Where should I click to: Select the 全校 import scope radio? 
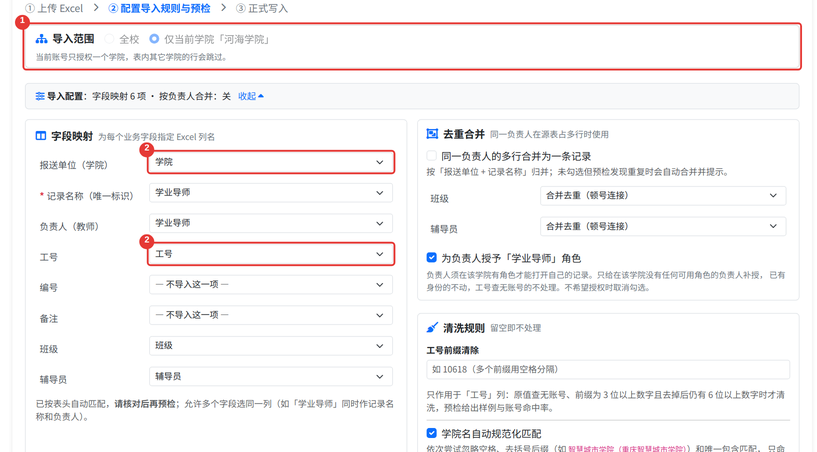[109, 39]
